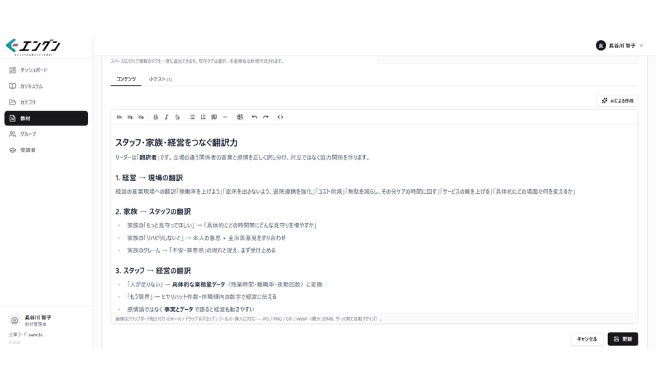Apply Heading 2 from editor toolbar
656x385 pixels.
(130, 117)
